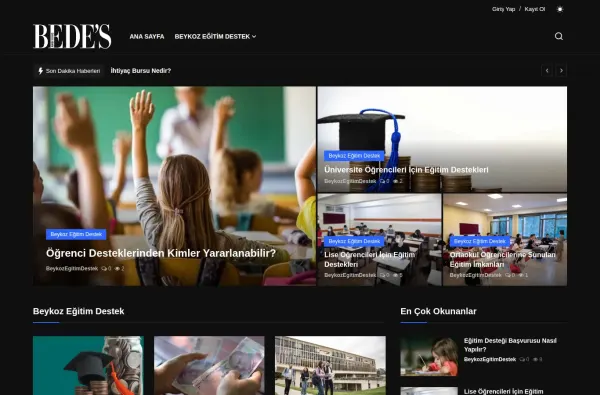Click the Kayıt Ol link
600x395 pixels.
click(x=535, y=9)
